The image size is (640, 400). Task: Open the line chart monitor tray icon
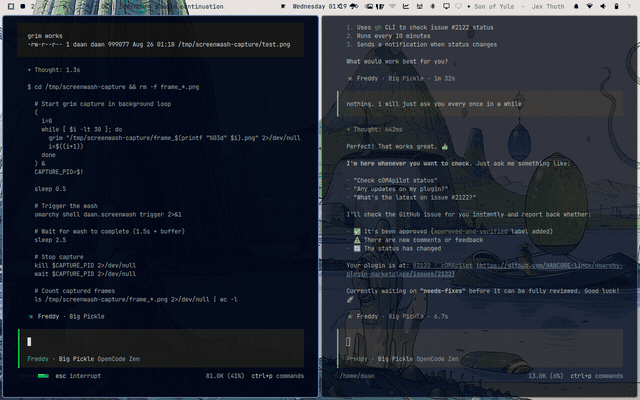coord(406,6)
